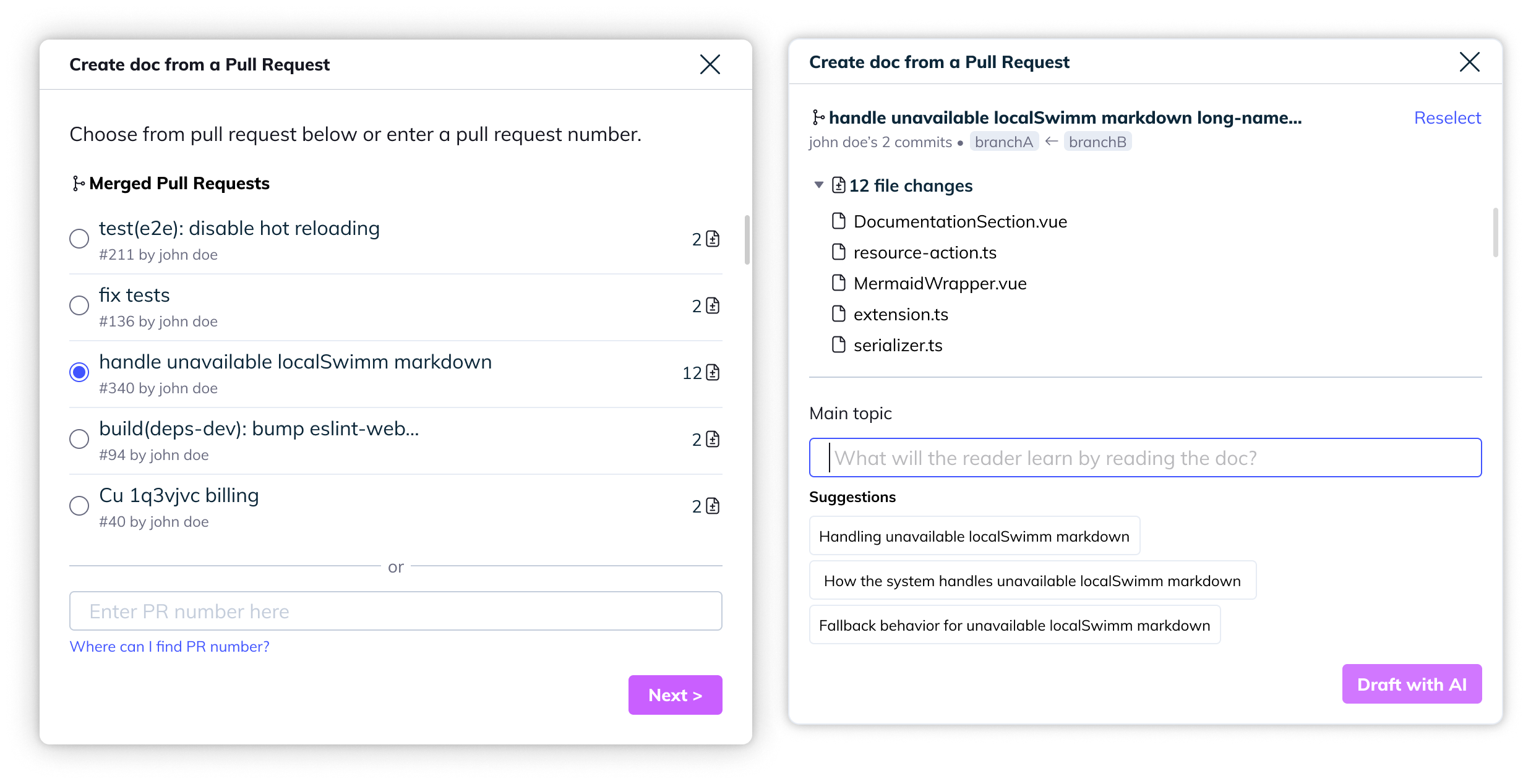Click file-changes icon for handle unavailable localSwimm

pos(713,372)
